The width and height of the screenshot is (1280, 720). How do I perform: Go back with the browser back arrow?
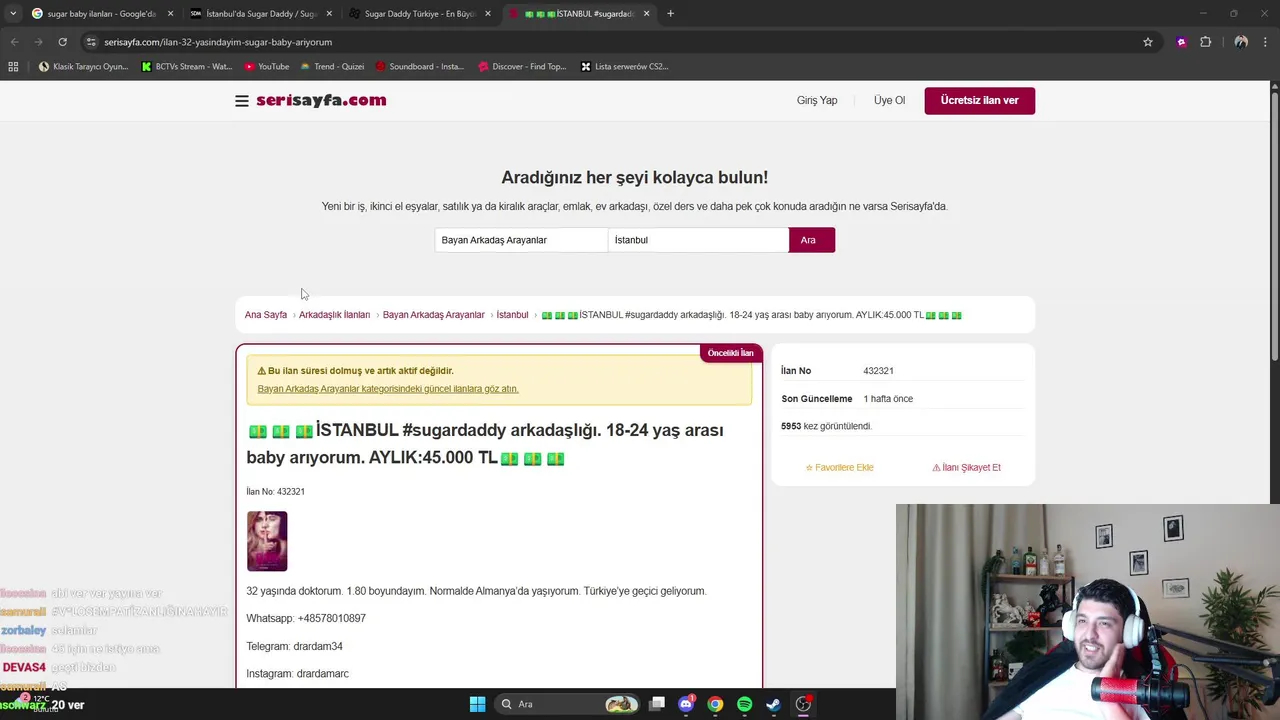point(14,42)
